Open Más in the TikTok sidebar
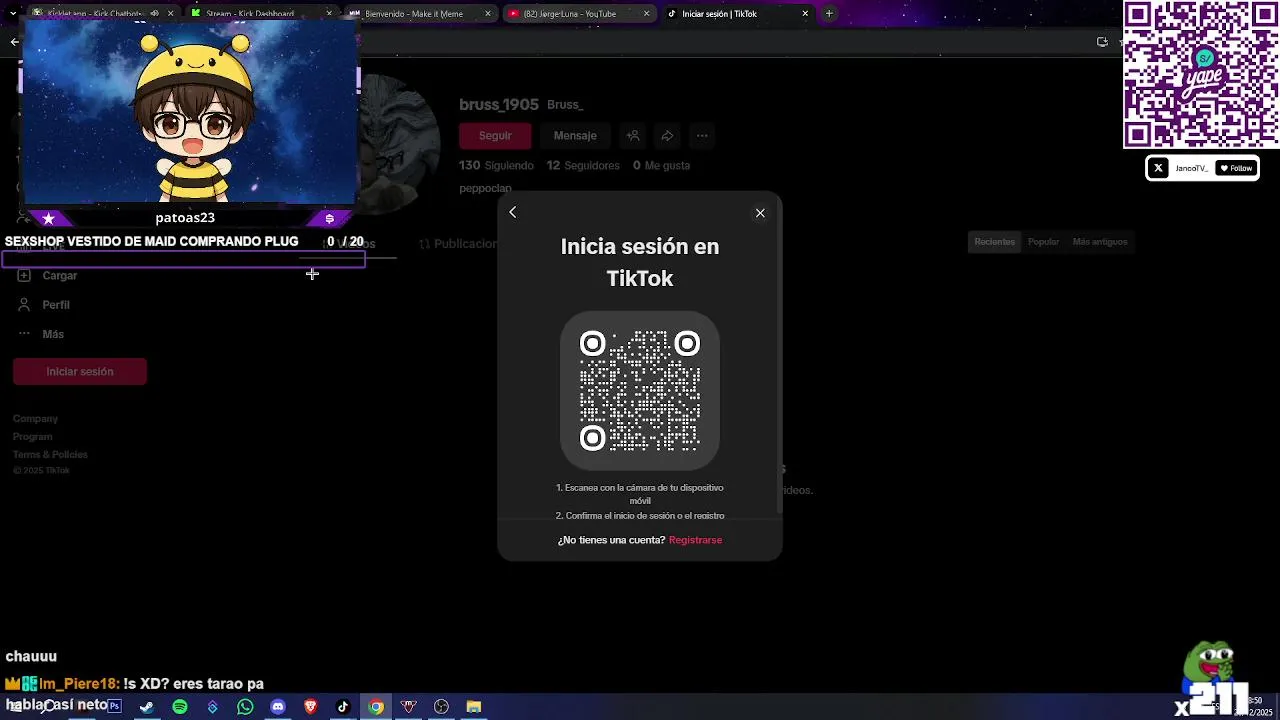This screenshot has width=1280, height=720. pyautogui.click(x=53, y=334)
